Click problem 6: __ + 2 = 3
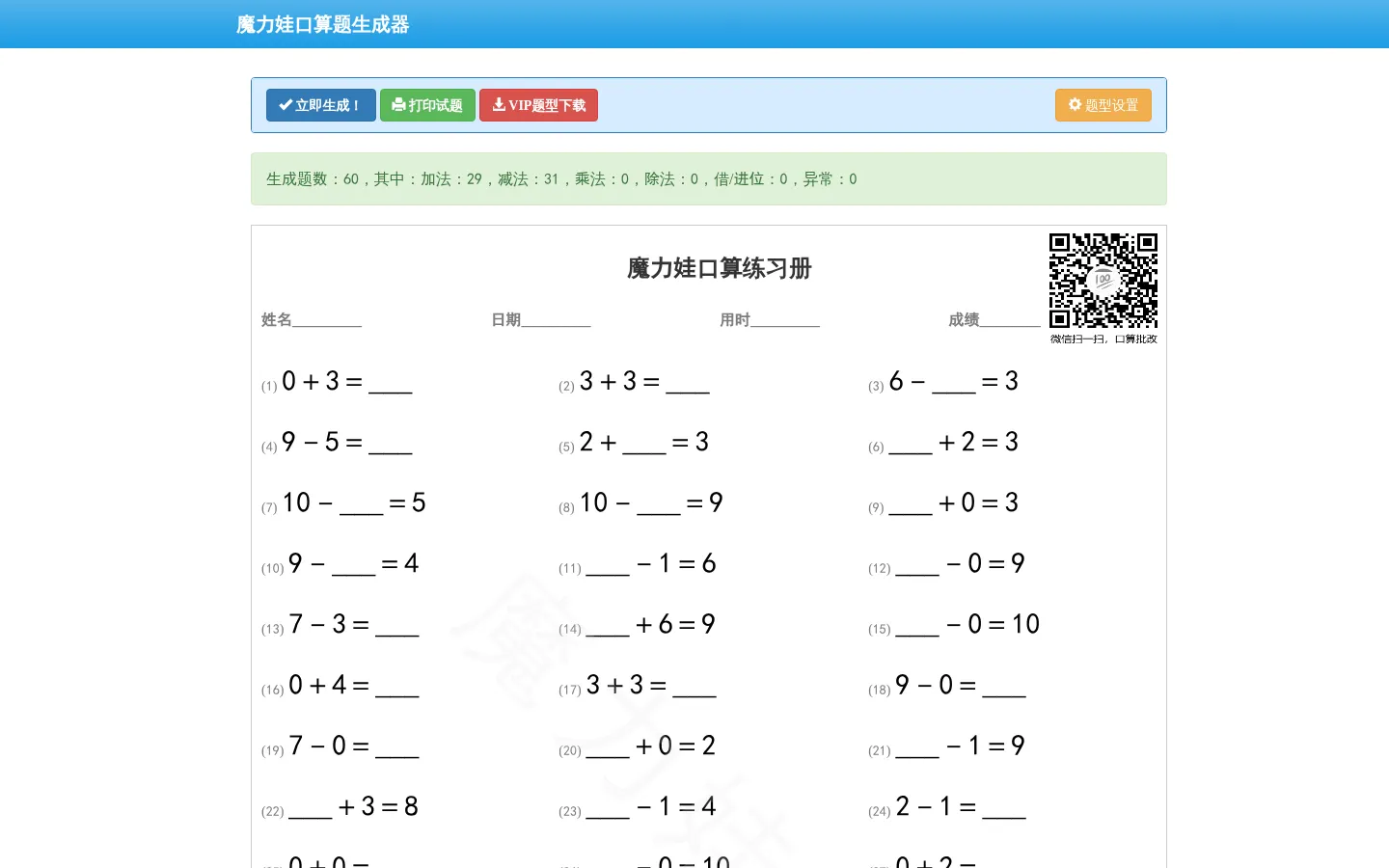Viewport: 1389px width, 868px height. [x=943, y=443]
